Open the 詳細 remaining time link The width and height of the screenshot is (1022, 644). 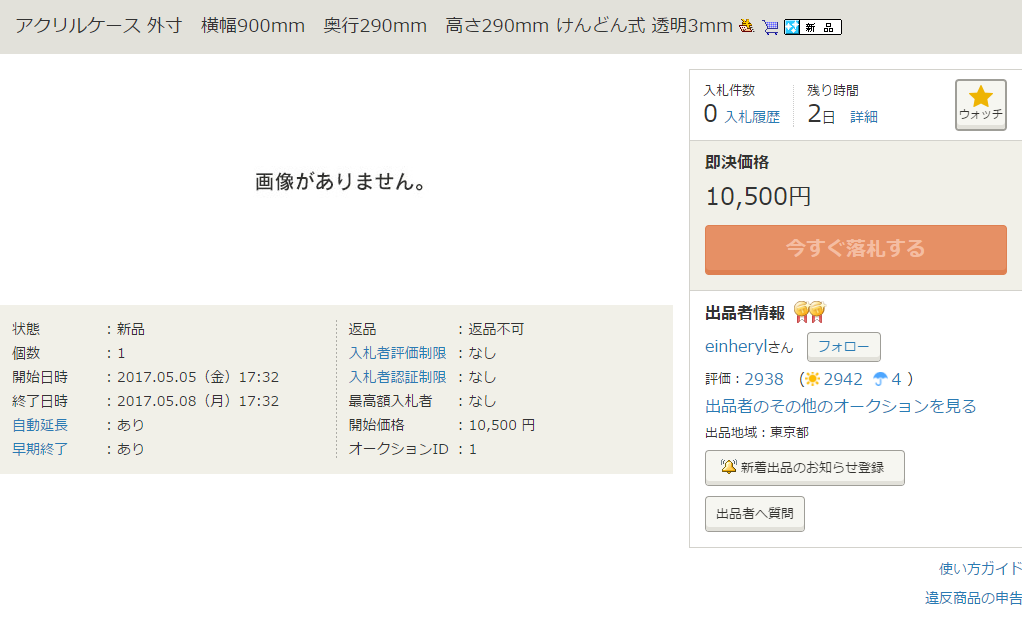pos(864,117)
